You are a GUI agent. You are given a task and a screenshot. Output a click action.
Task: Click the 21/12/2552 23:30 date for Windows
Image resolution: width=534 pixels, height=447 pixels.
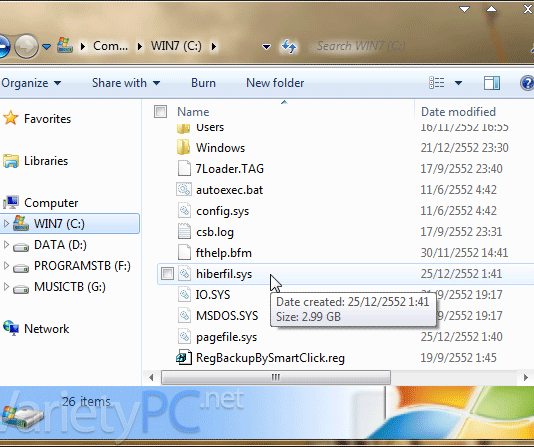pyautogui.click(x=465, y=148)
